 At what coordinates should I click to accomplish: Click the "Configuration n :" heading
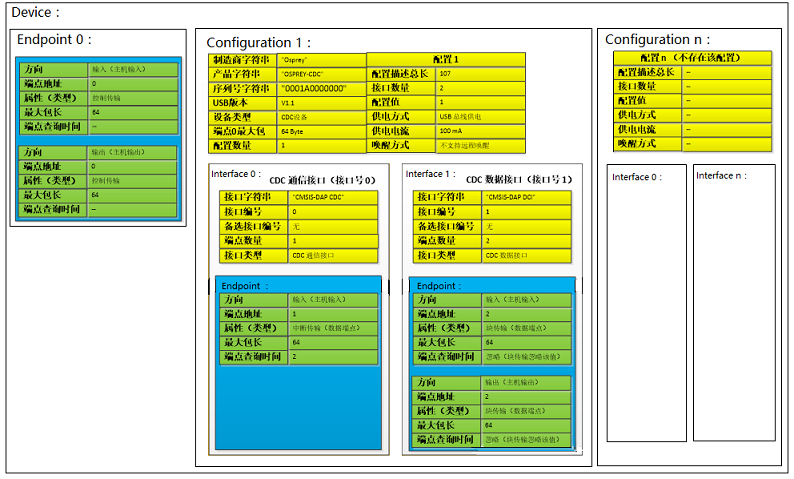pyautogui.click(x=661, y=40)
